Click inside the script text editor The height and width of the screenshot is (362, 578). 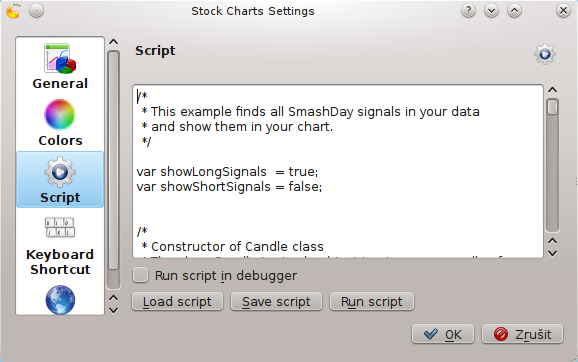pos(338,171)
